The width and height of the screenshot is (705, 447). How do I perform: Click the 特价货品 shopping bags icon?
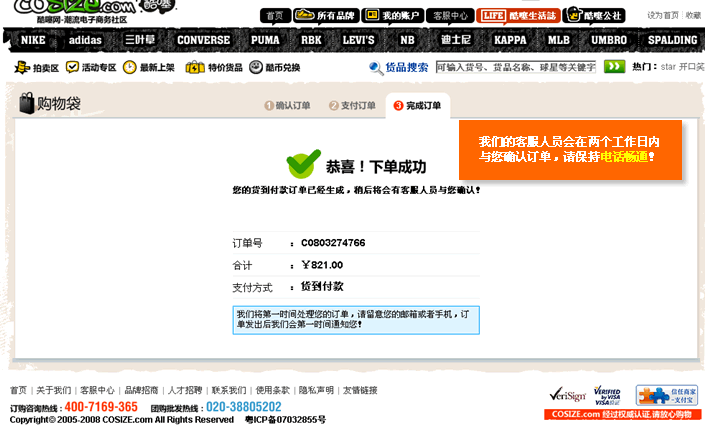point(195,67)
